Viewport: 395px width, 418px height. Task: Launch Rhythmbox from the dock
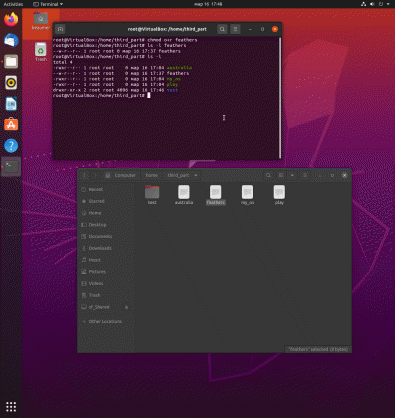click(x=11, y=82)
